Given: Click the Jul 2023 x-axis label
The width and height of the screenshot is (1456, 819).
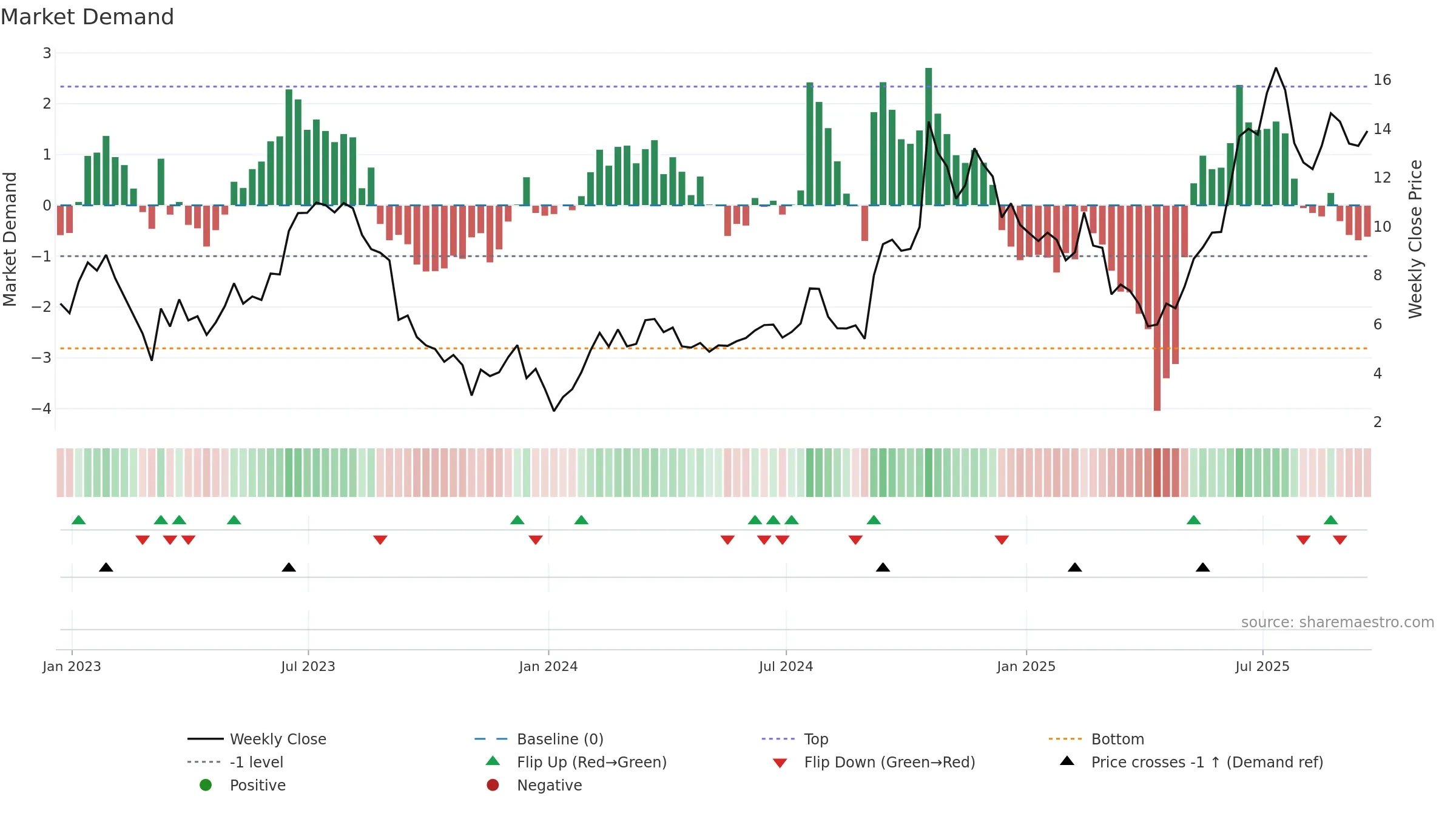Looking at the screenshot, I should tap(308, 666).
